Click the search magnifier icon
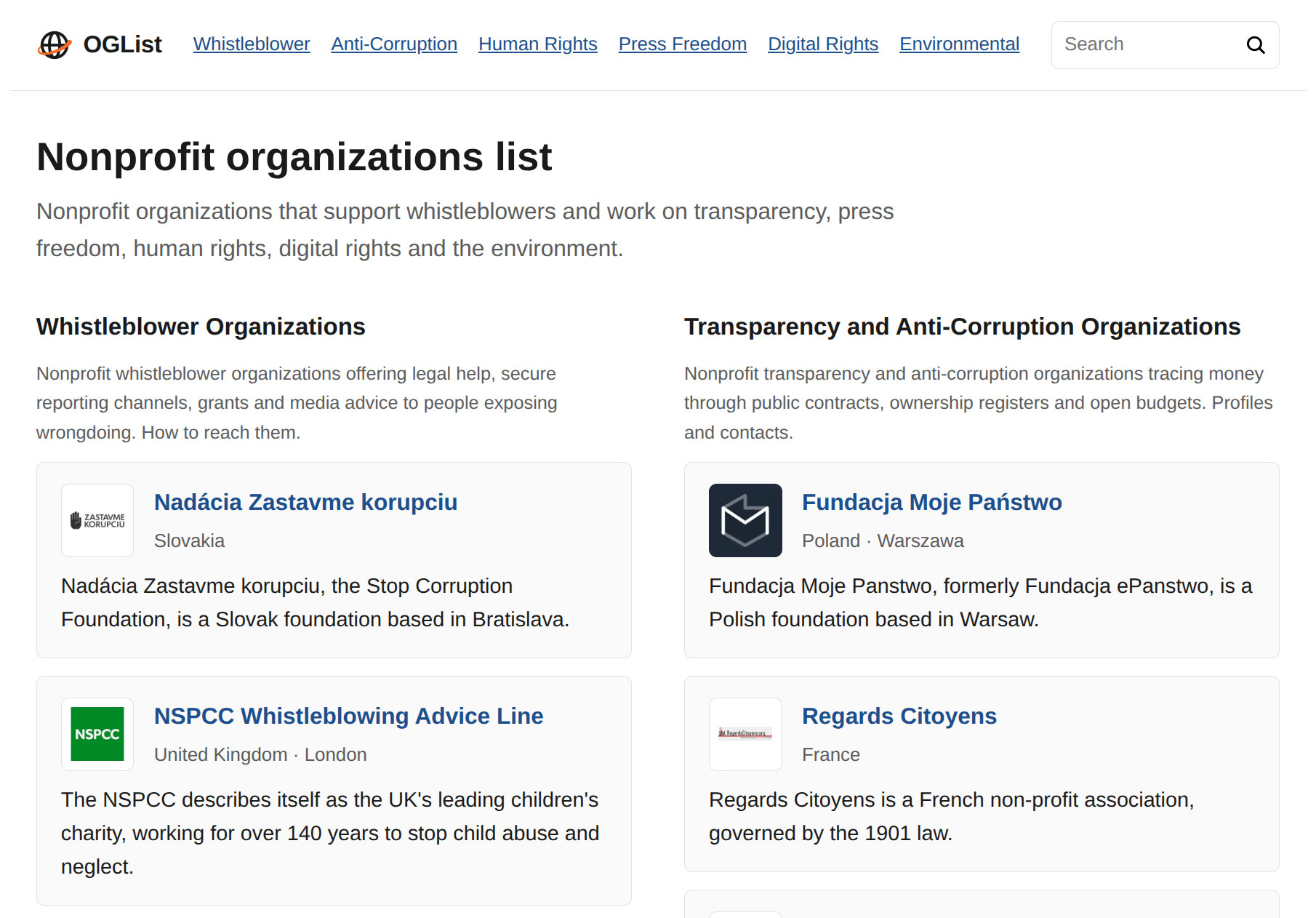 [1255, 45]
